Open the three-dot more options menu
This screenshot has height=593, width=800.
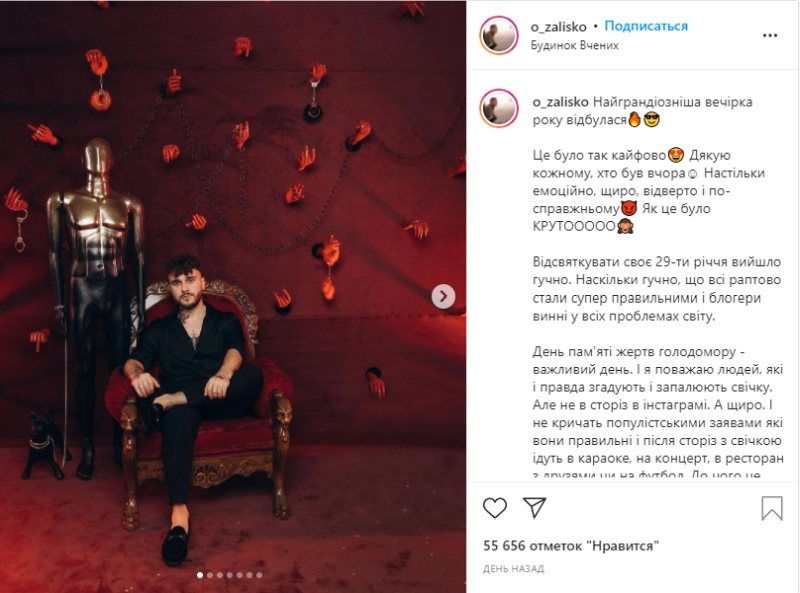coord(769,35)
